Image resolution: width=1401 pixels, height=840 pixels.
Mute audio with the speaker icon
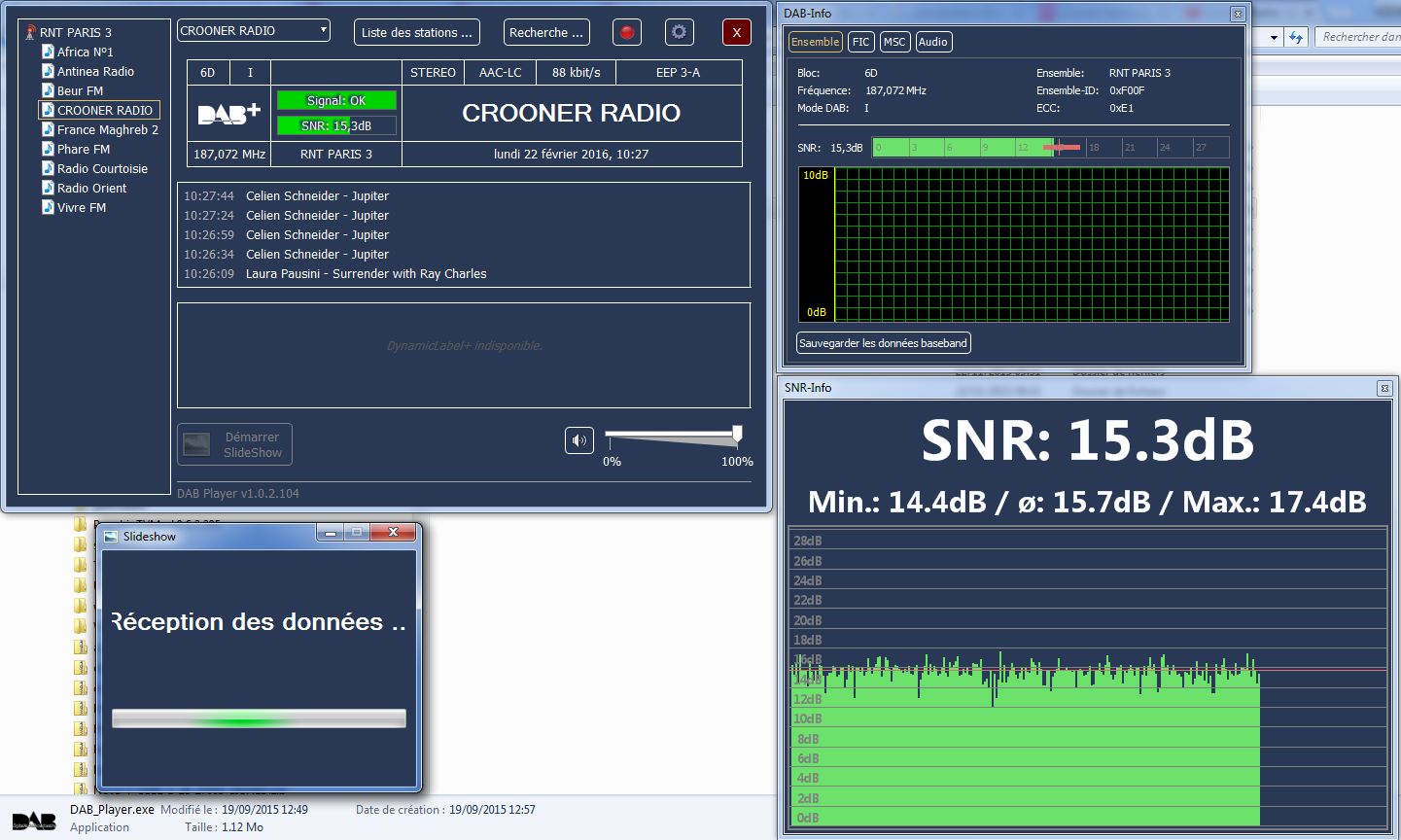click(579, 440)
